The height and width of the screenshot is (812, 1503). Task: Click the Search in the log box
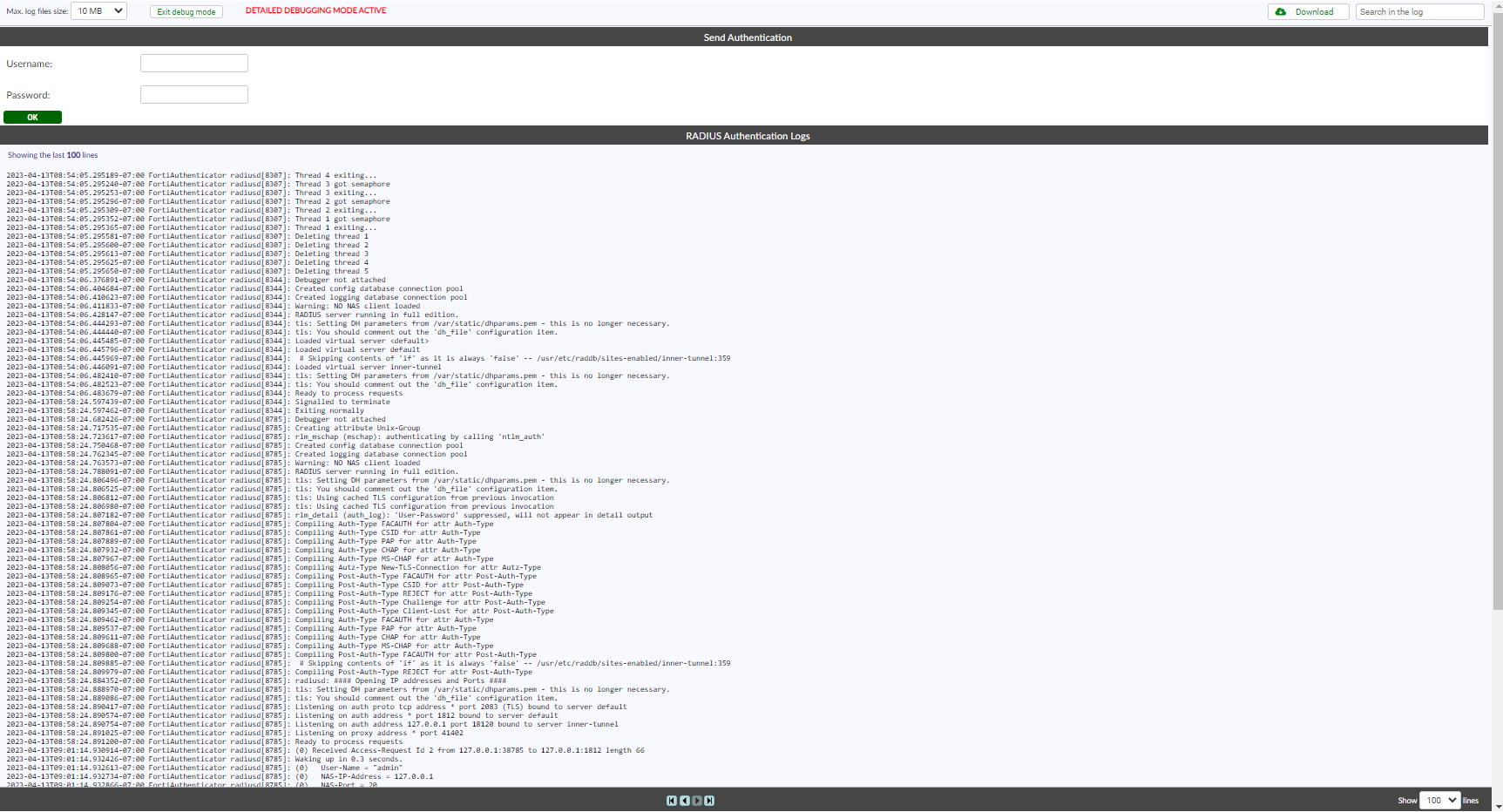(x=1419, y=11)
